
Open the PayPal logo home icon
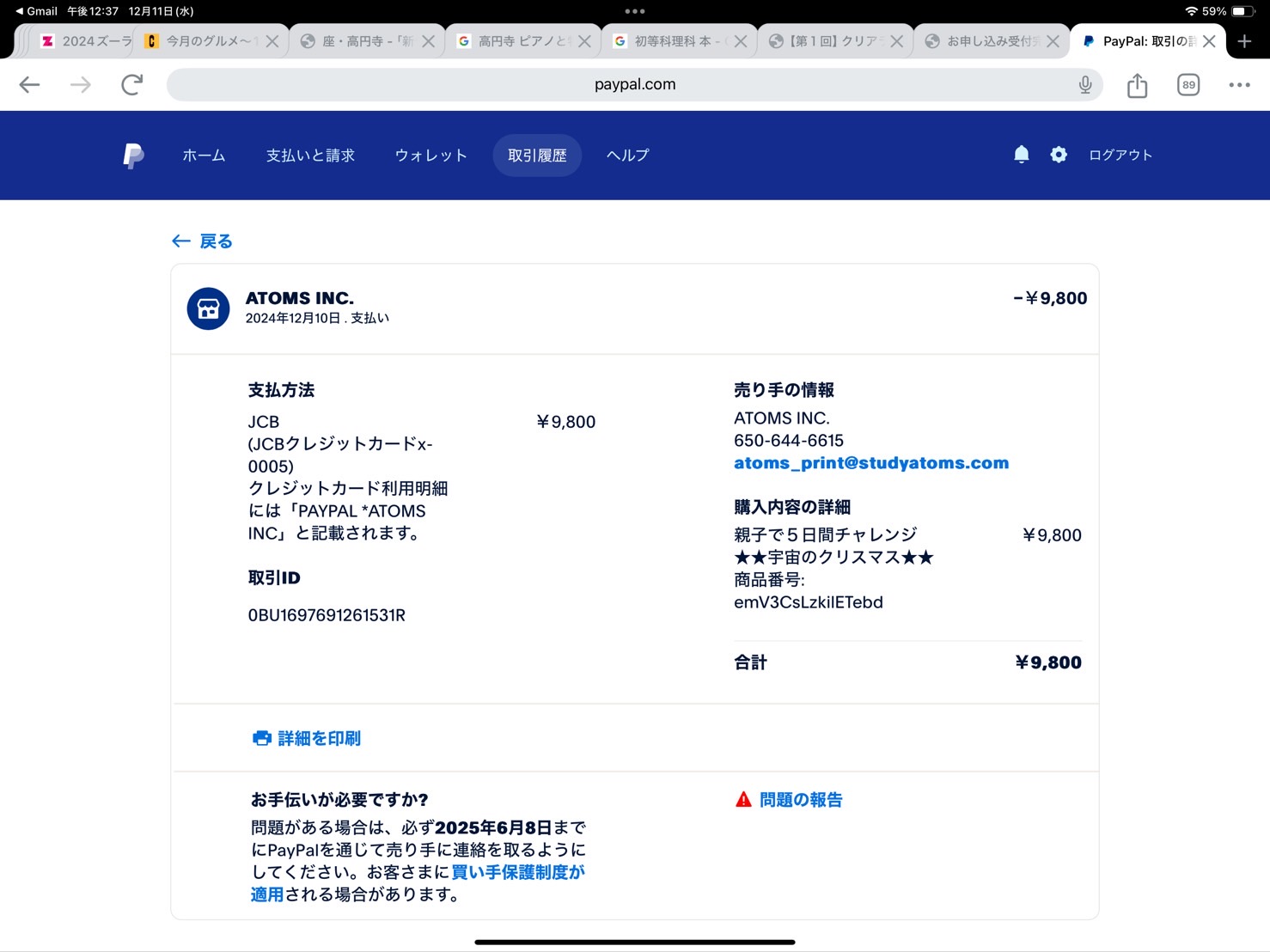(x=133, y=156)
